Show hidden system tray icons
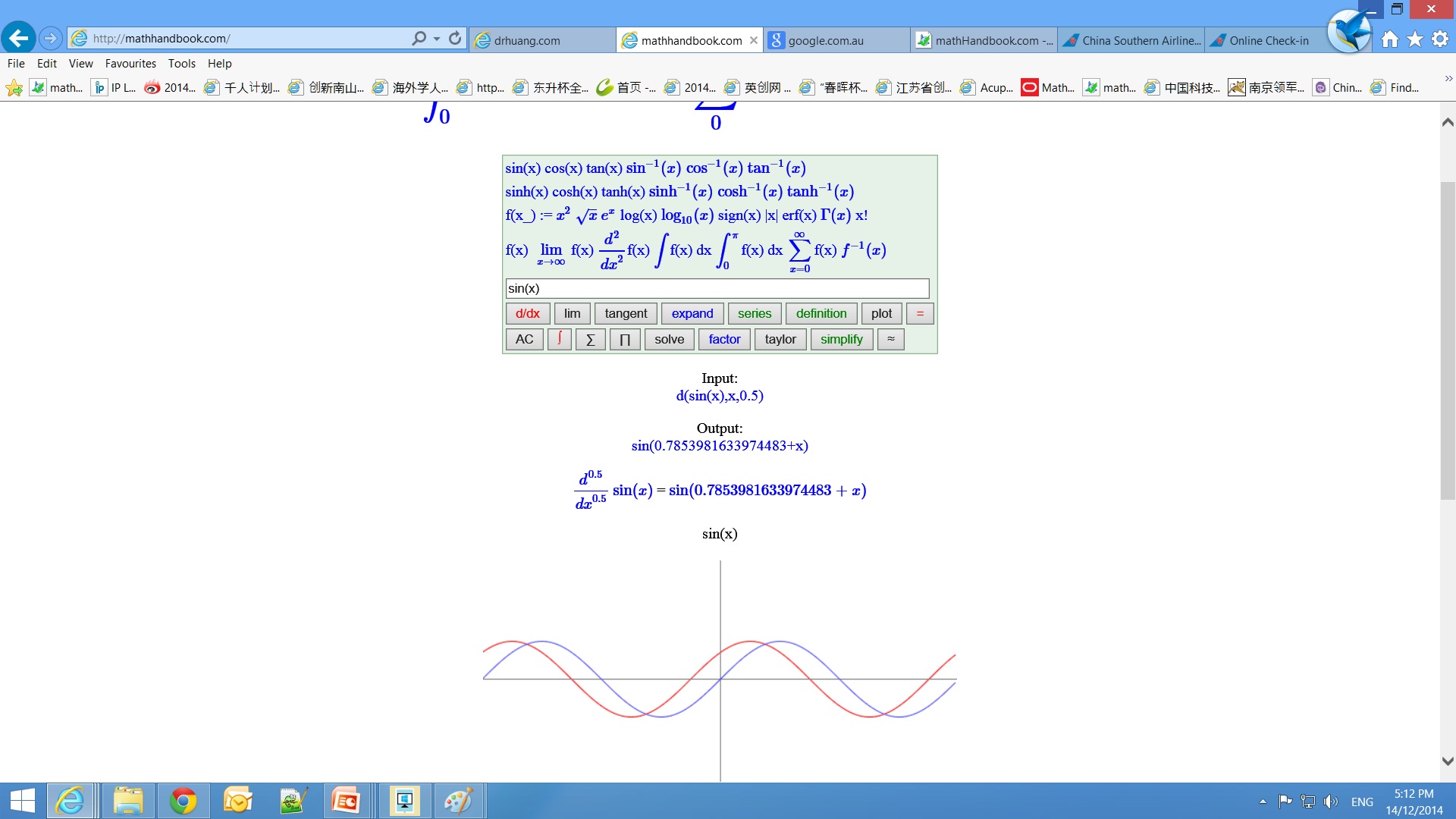 tap(1262, 802)
